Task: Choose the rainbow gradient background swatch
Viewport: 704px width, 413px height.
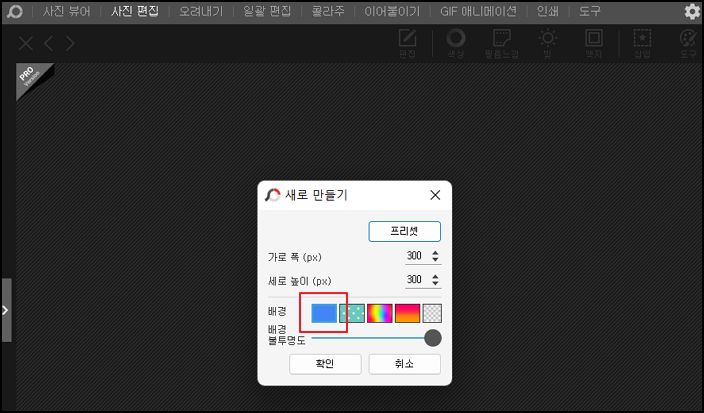Action: (x=380, y=313)
